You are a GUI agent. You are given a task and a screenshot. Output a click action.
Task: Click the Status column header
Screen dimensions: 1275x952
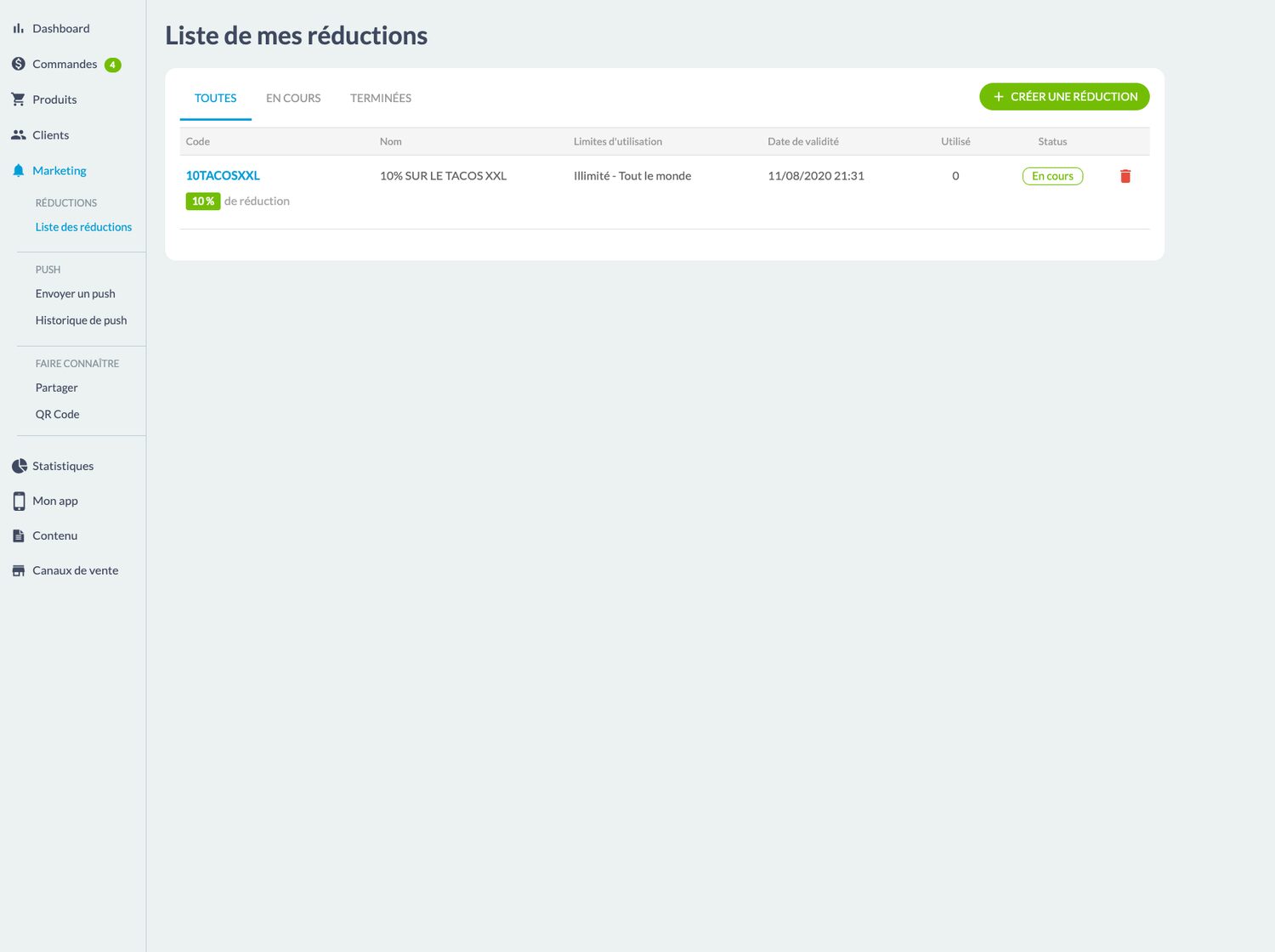point(1052,142)
